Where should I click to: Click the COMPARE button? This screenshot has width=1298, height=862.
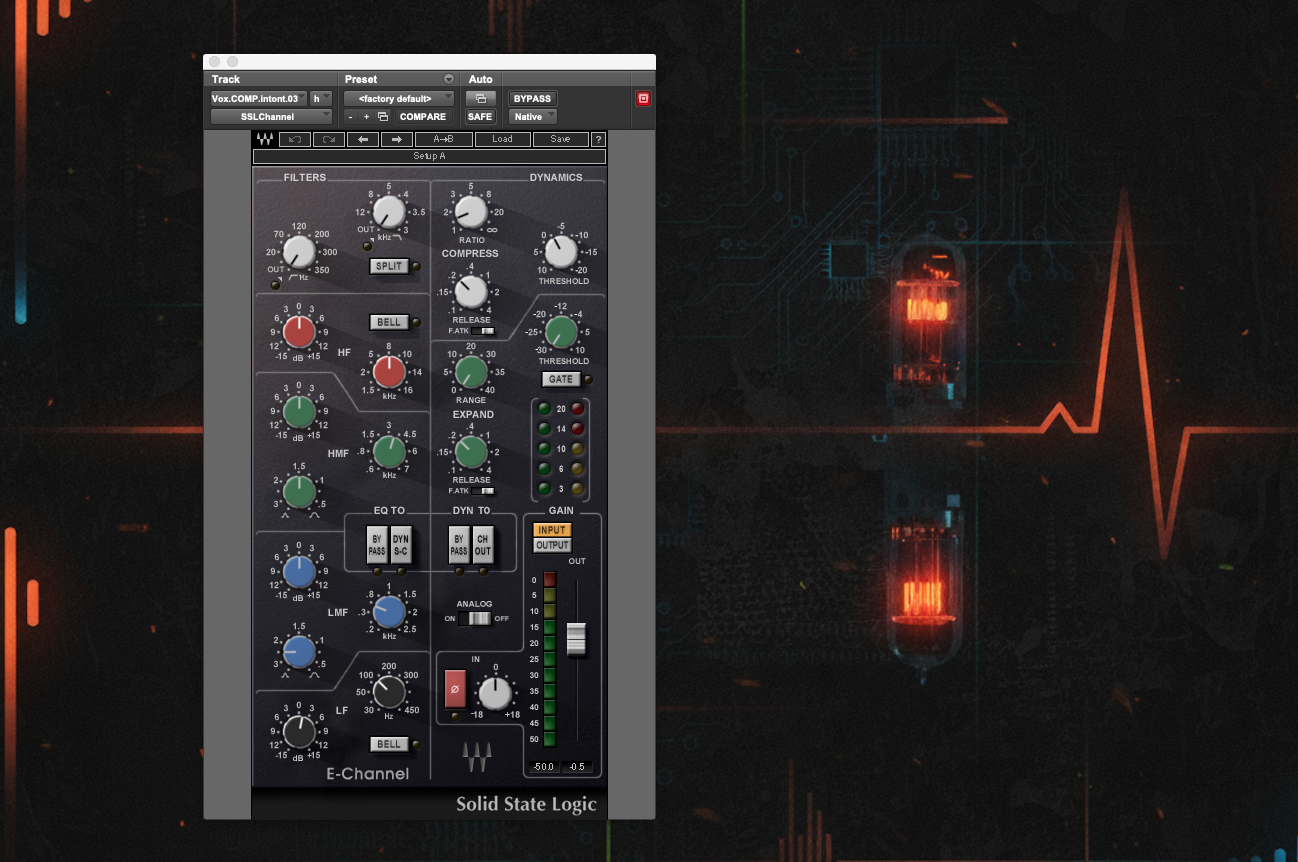422,116
